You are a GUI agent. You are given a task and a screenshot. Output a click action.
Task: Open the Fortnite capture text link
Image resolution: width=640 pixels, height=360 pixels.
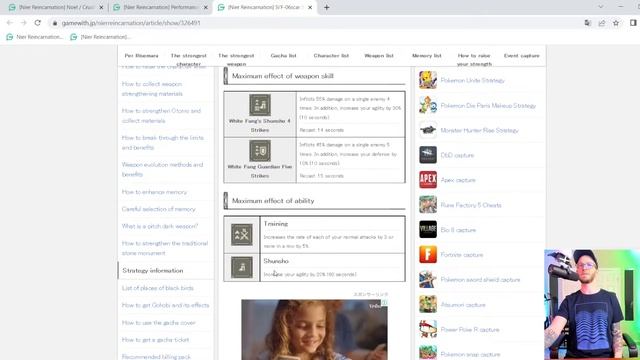pyautogui.click(x=462, y=255)
